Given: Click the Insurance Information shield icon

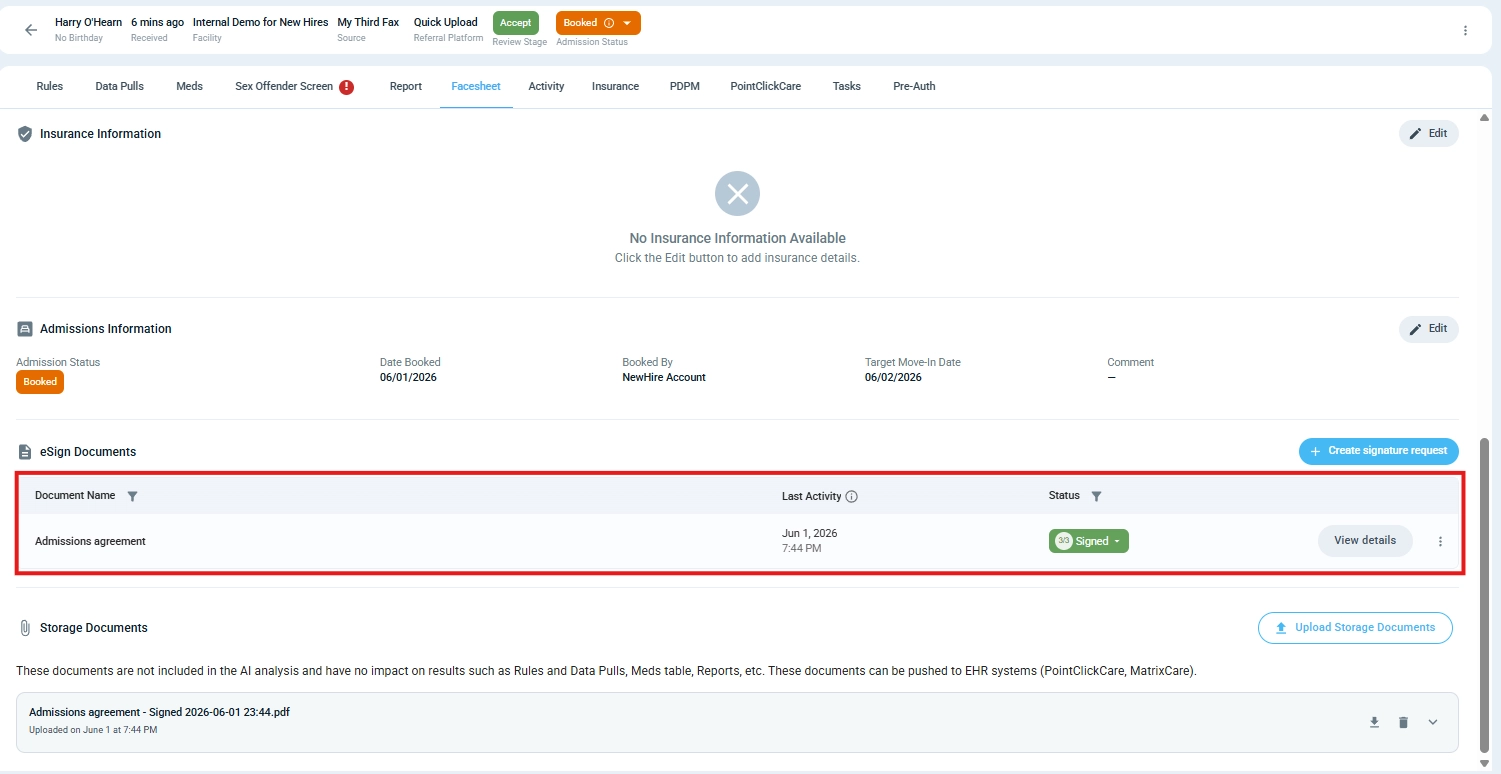Looking at the screenshot, I should tap(25, 134).
